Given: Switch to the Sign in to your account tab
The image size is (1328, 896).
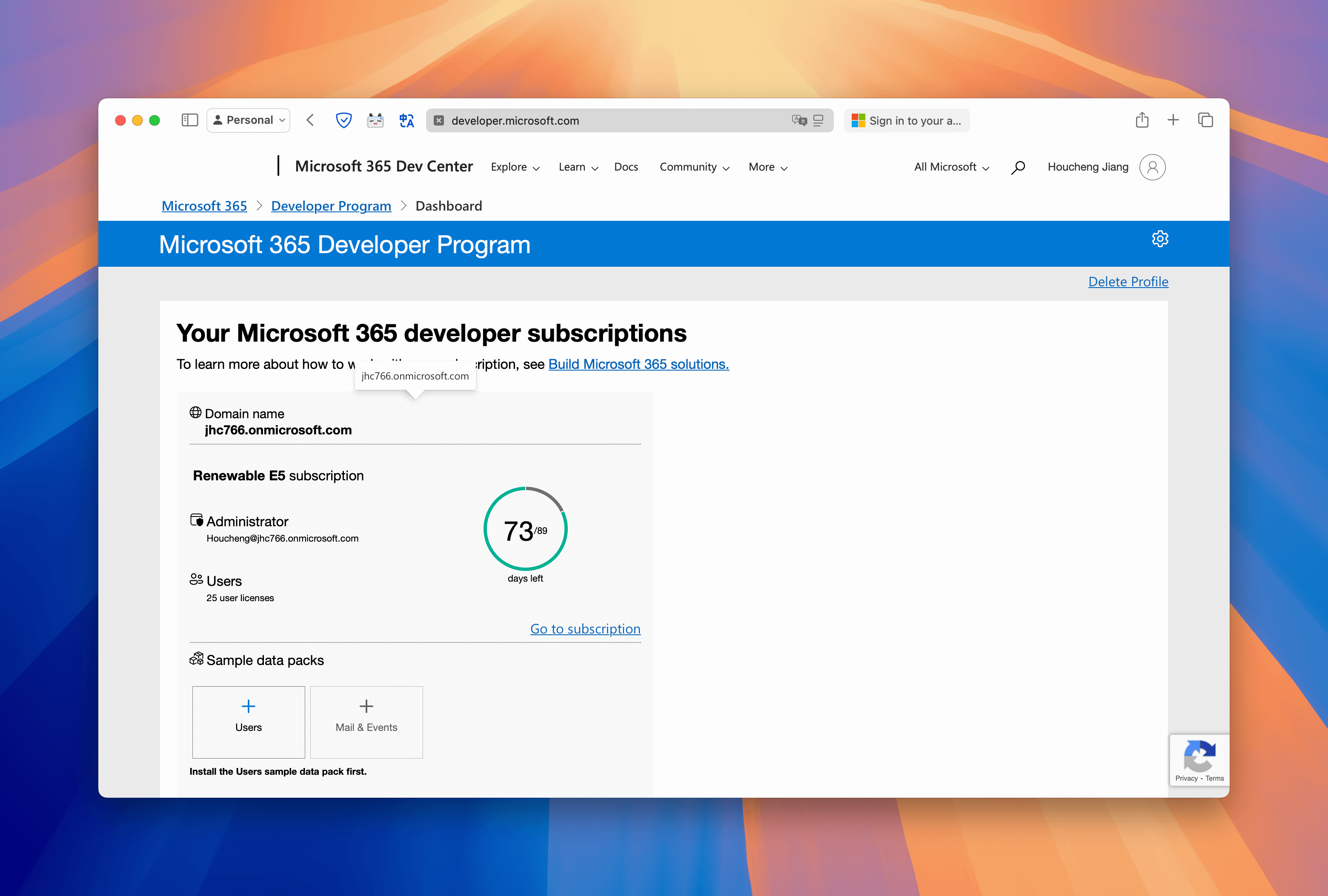Looking at the screenshot, I should click(x=906, y=120).
